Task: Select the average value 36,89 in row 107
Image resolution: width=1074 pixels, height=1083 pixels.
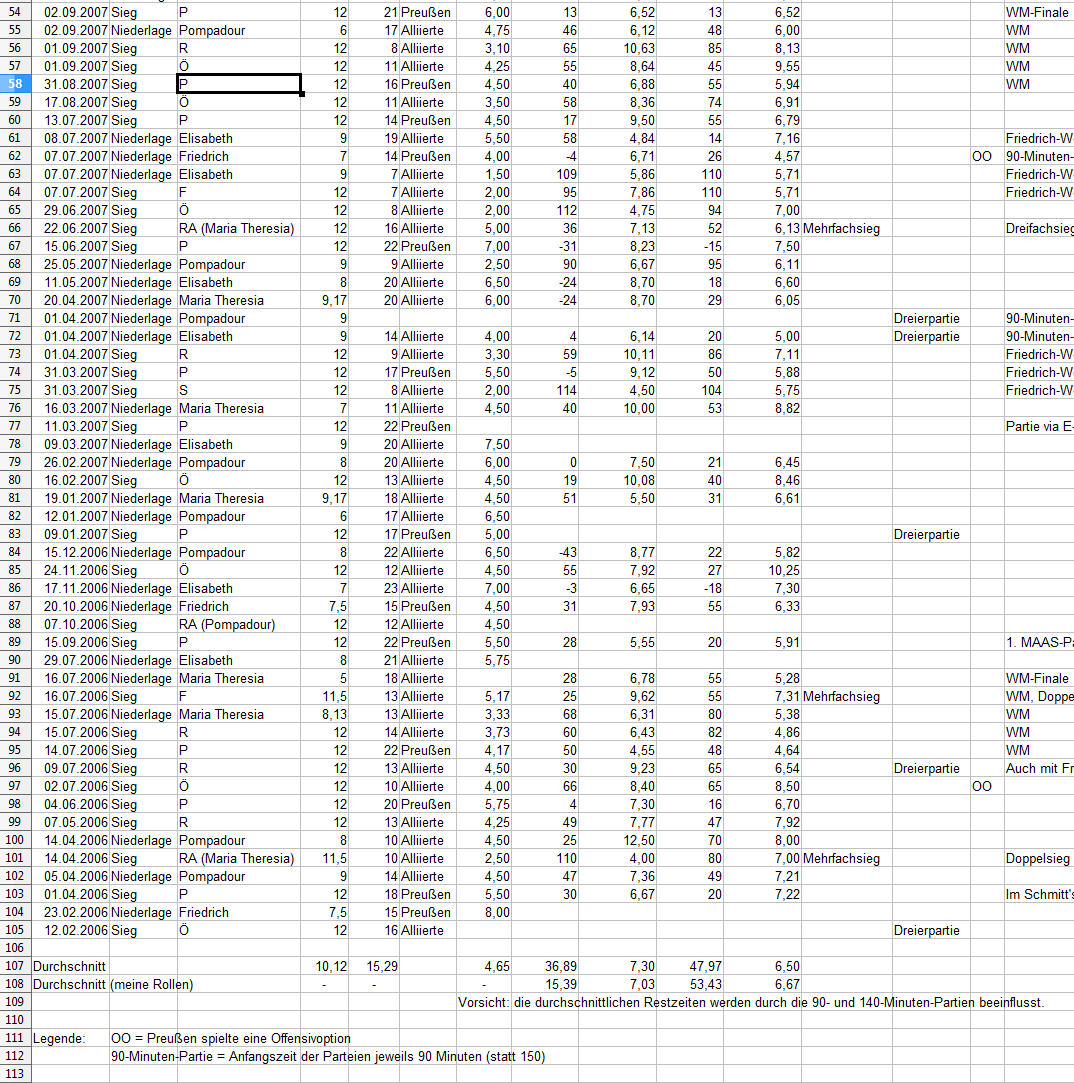Action: point(544,966)
